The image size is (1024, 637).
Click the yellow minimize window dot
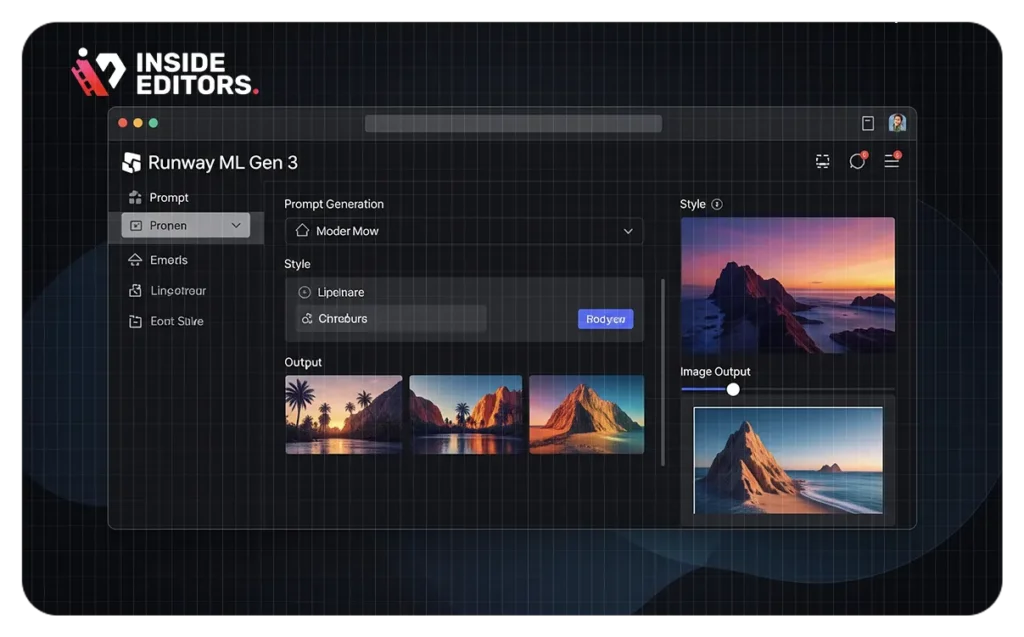(x=138, y=123)
